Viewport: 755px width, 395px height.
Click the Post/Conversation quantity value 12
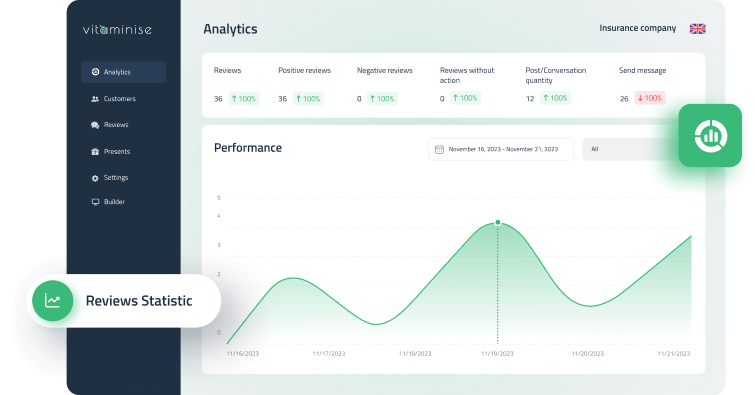[530, 99]
